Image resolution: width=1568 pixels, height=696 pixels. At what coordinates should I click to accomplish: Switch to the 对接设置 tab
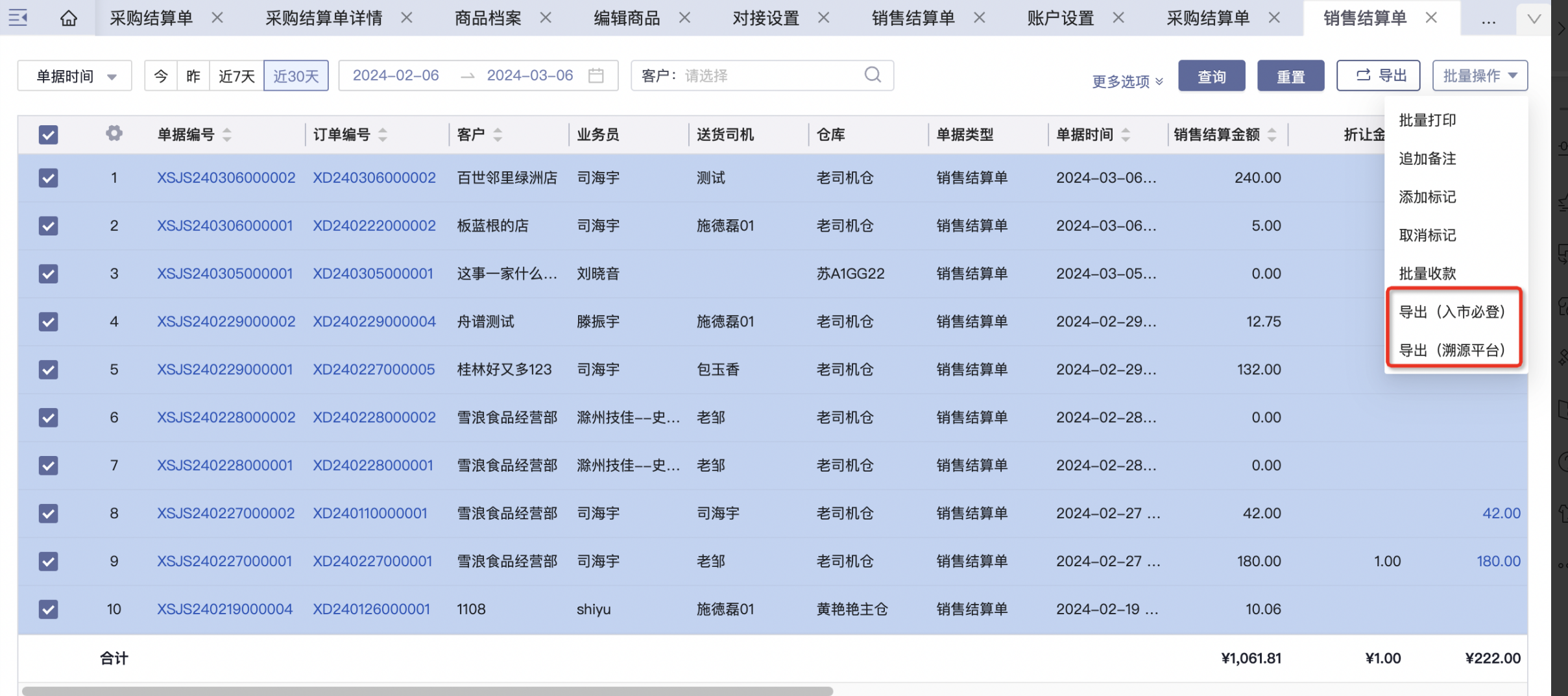766,18
